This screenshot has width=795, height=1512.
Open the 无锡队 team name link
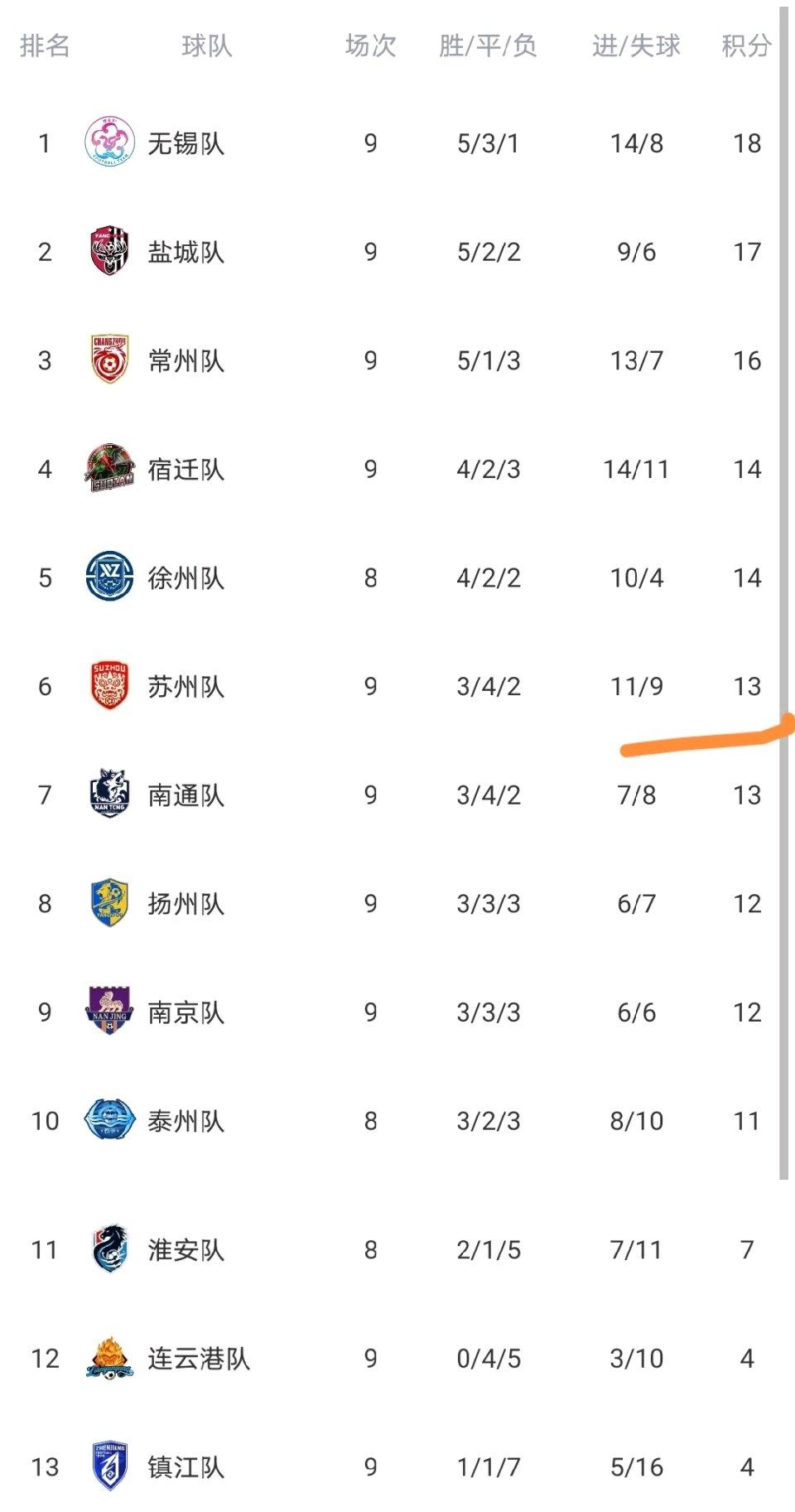[x=186, y=143]
